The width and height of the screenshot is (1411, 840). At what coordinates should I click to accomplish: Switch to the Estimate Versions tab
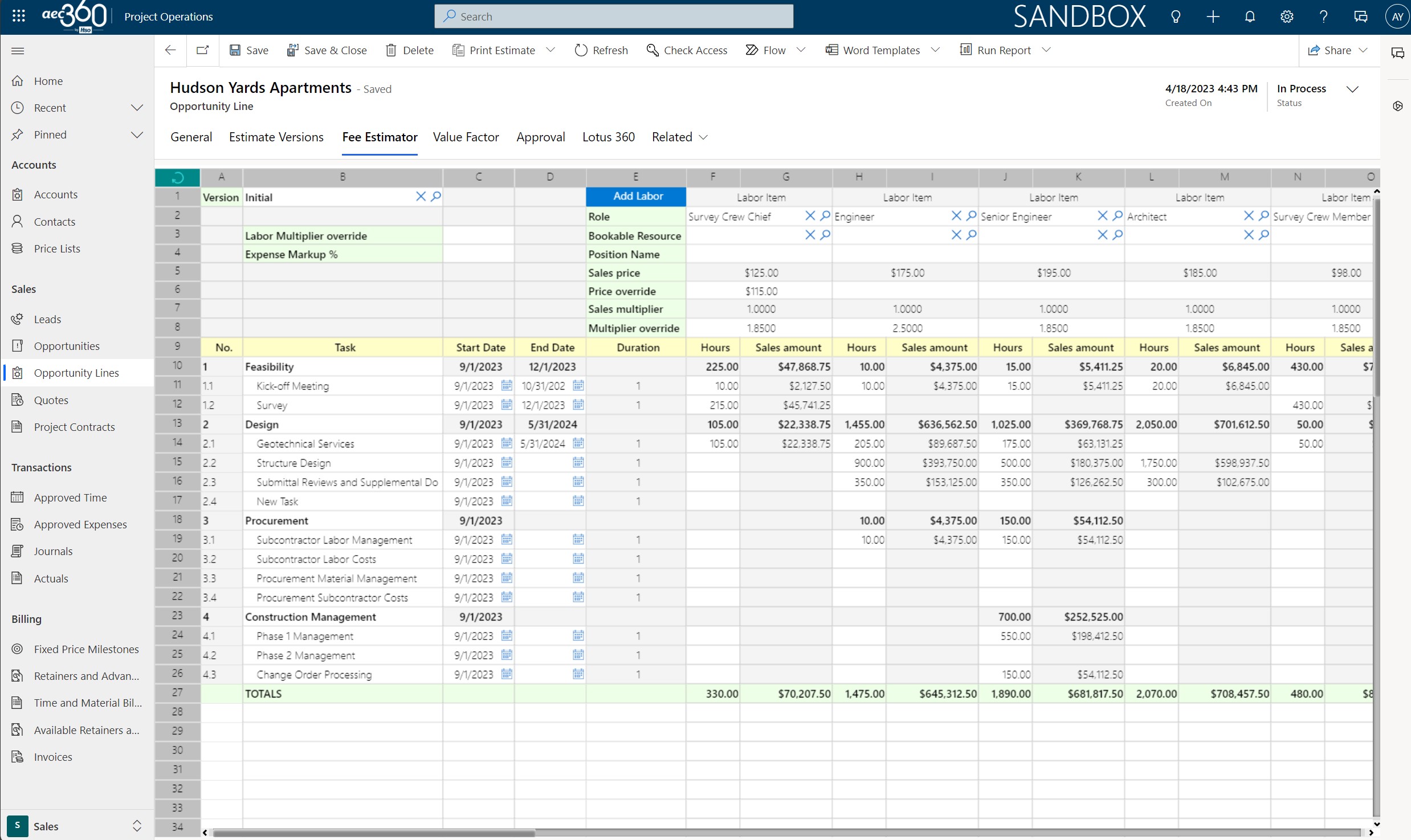click(x=276, y=137)
